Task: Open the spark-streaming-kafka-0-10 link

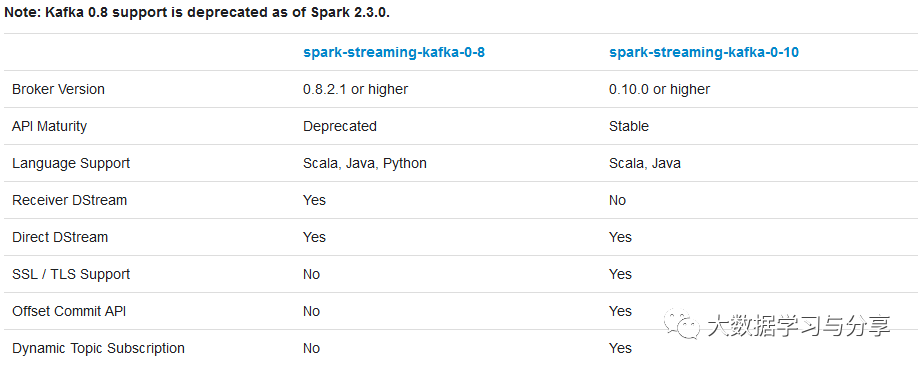Action: point(704,52)
